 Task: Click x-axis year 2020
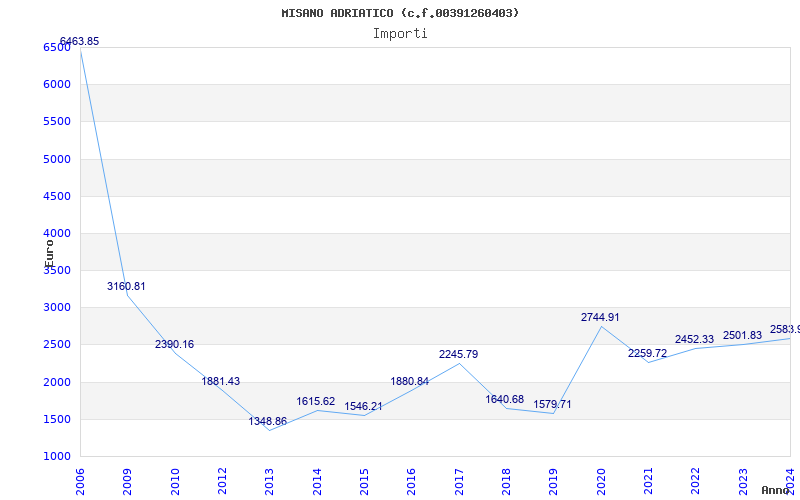(x=601, y=482)
